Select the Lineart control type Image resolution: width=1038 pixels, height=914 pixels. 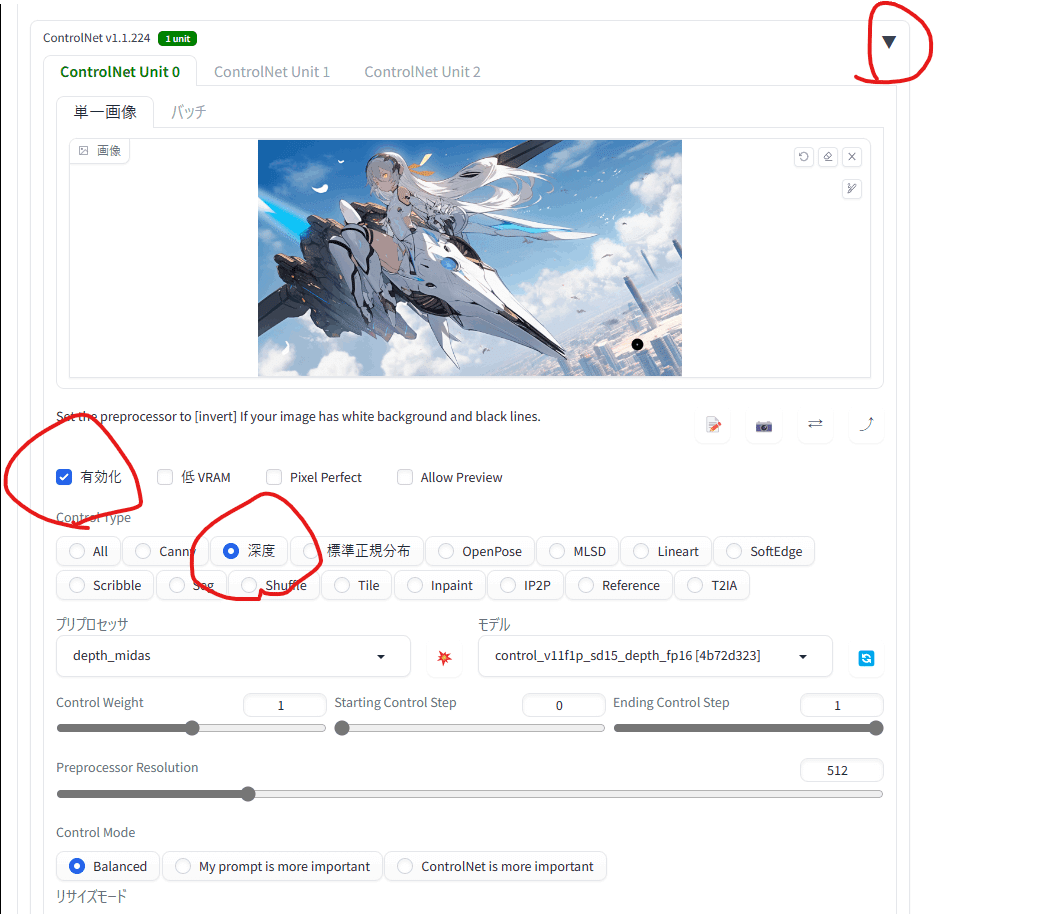pyautogui.click(x=666, y=551)
